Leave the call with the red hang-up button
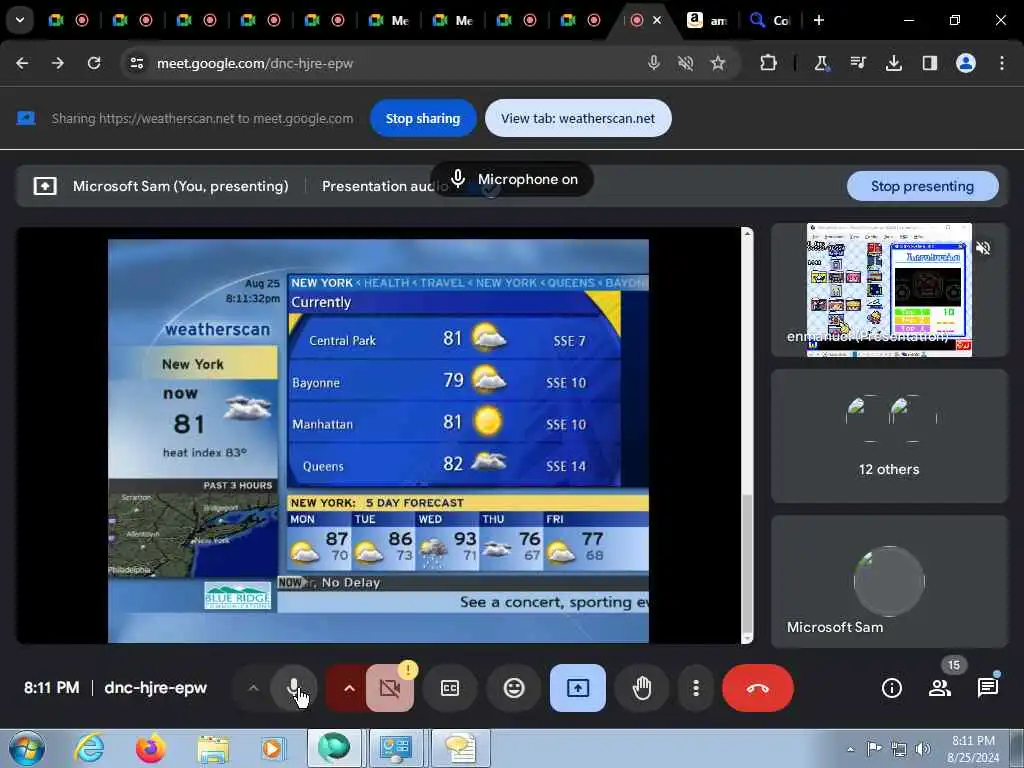The image size is (1024, 768). point(758,688)
